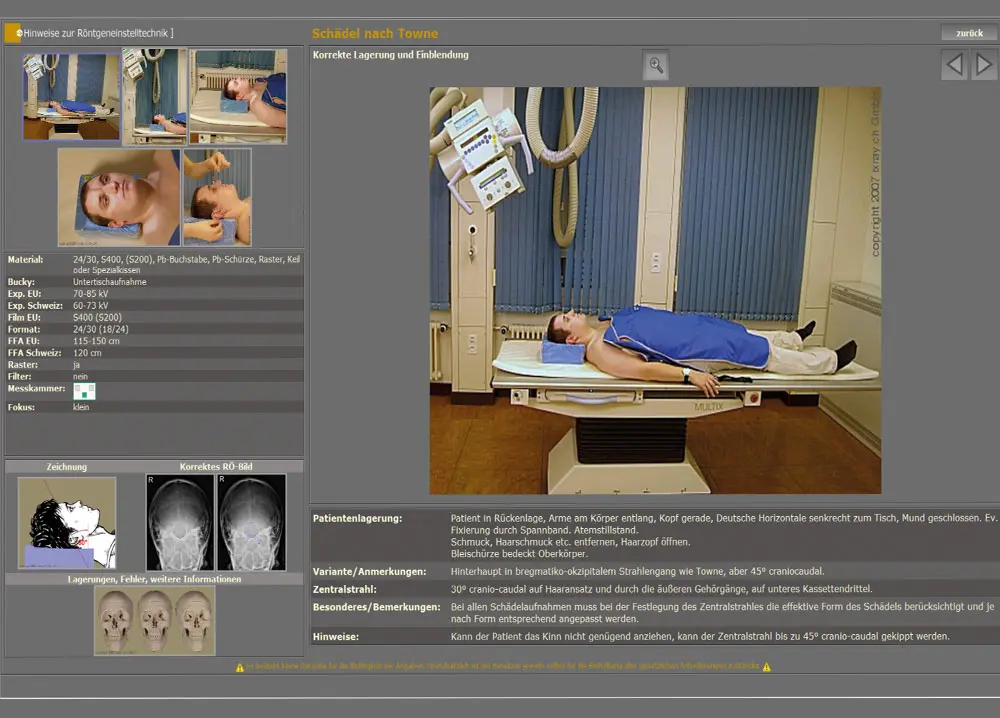Open the three skulls positioning errors image
The width and height of the screenshot is (1000, 718).
point(154,620)
